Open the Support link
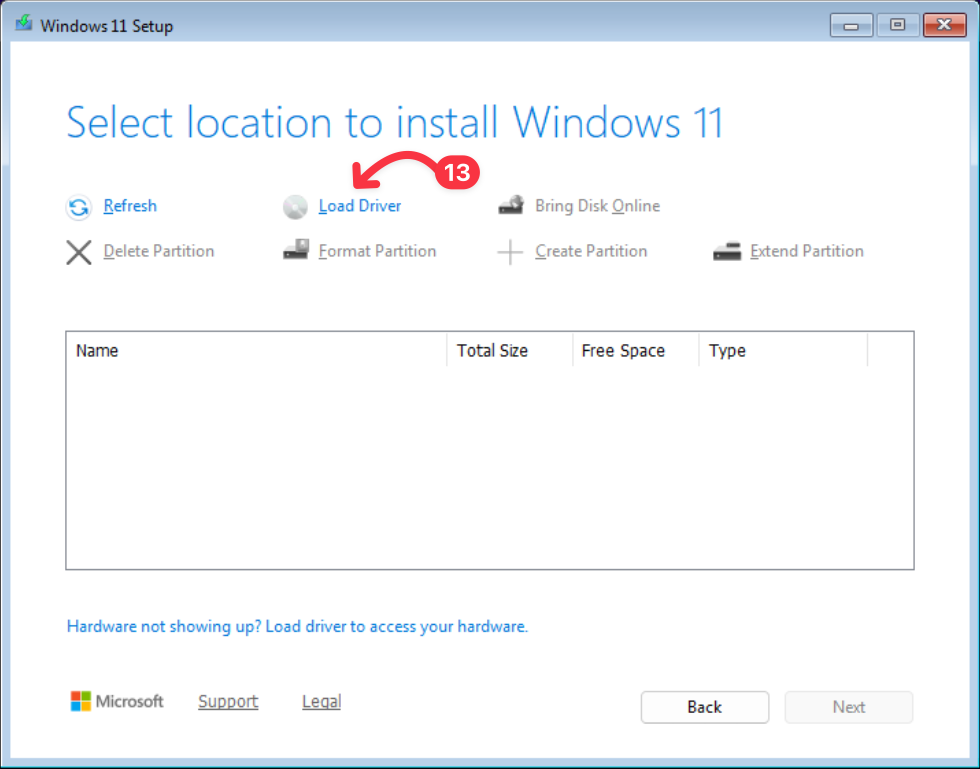The width and height of the screenshot is (980, 769). [x=228, y=702]
